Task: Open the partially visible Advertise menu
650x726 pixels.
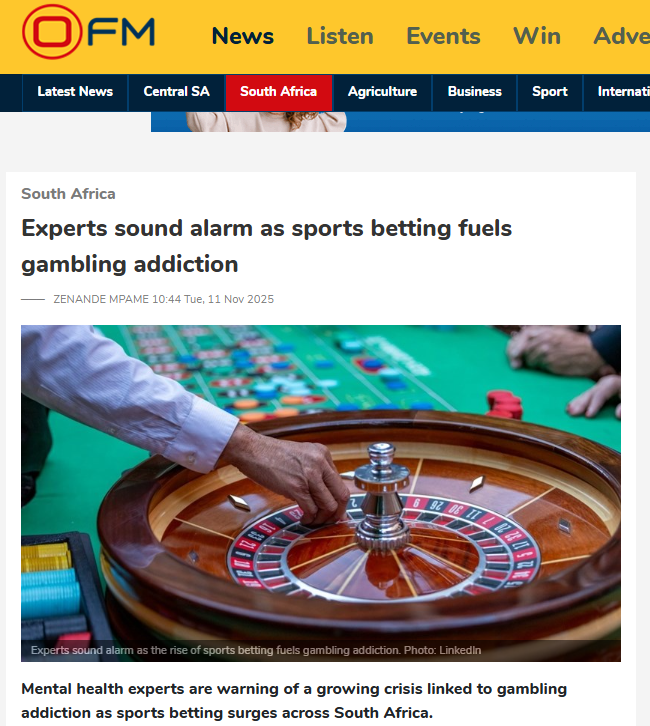Action: coord(622,36)
